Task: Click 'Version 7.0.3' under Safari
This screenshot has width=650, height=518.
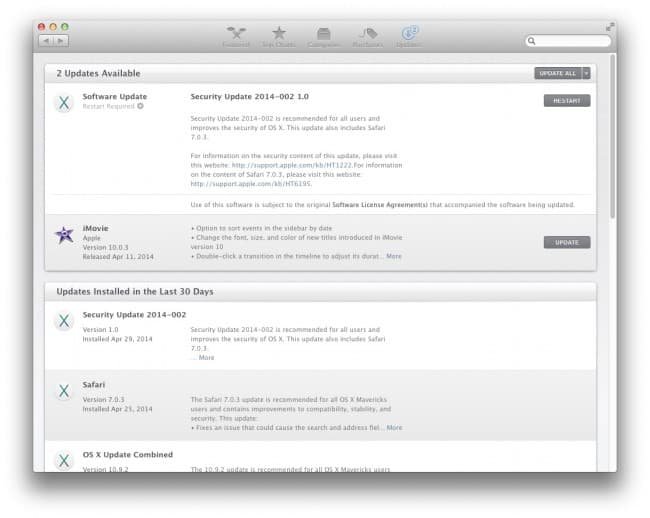Action: pos(103,399)
